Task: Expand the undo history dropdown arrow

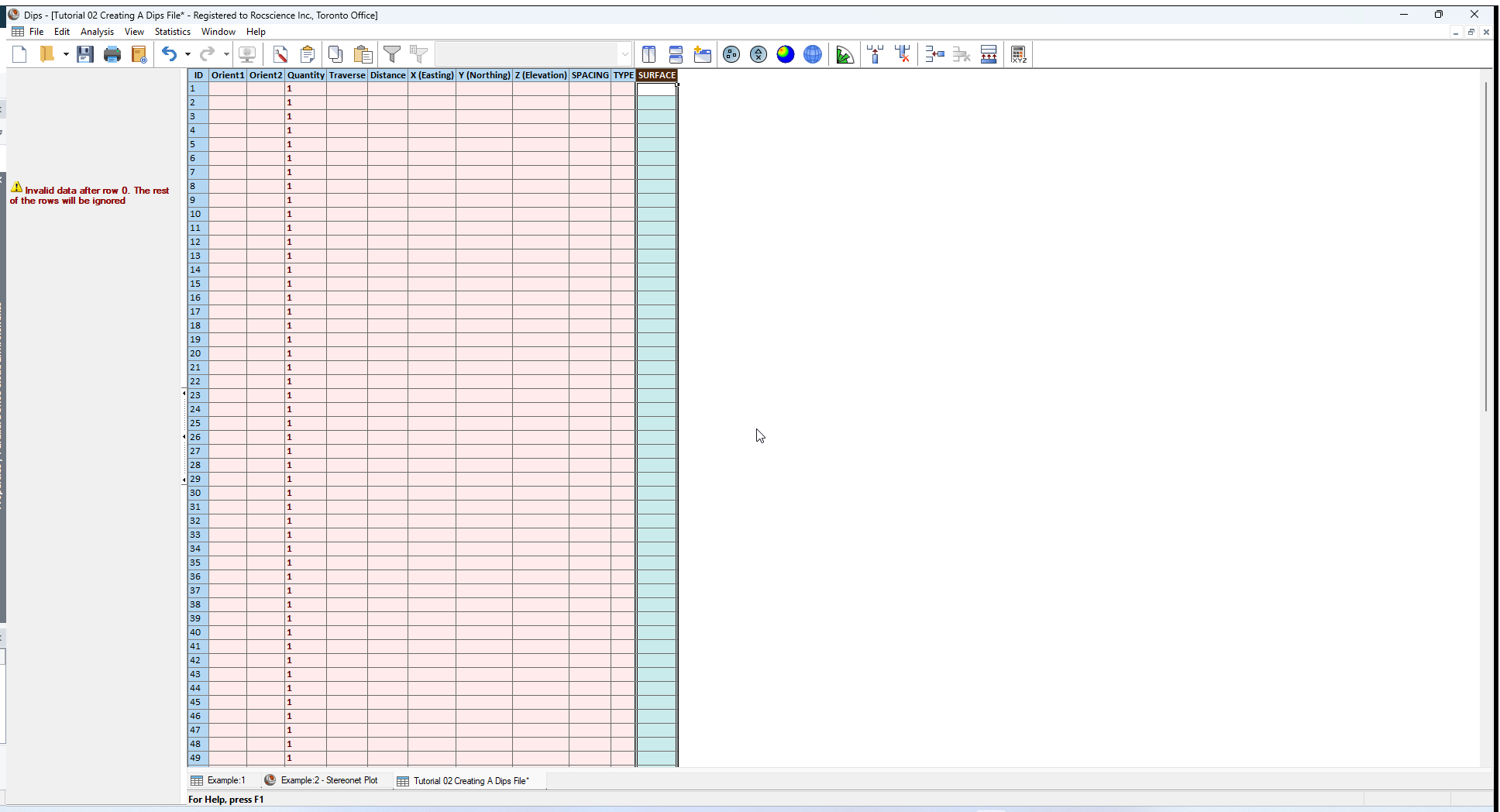Action: [x=187, y=54]
